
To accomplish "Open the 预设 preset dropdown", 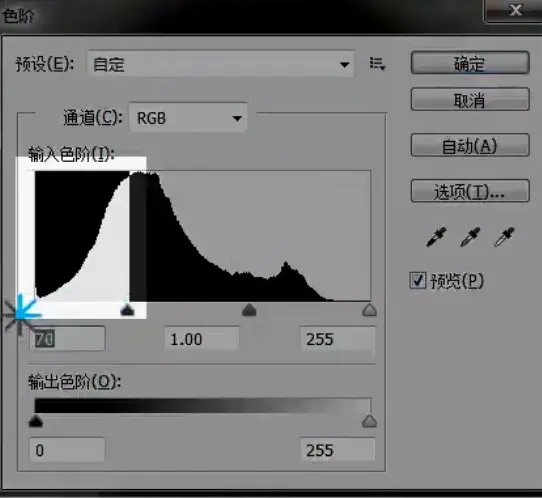I will (221, 64).
